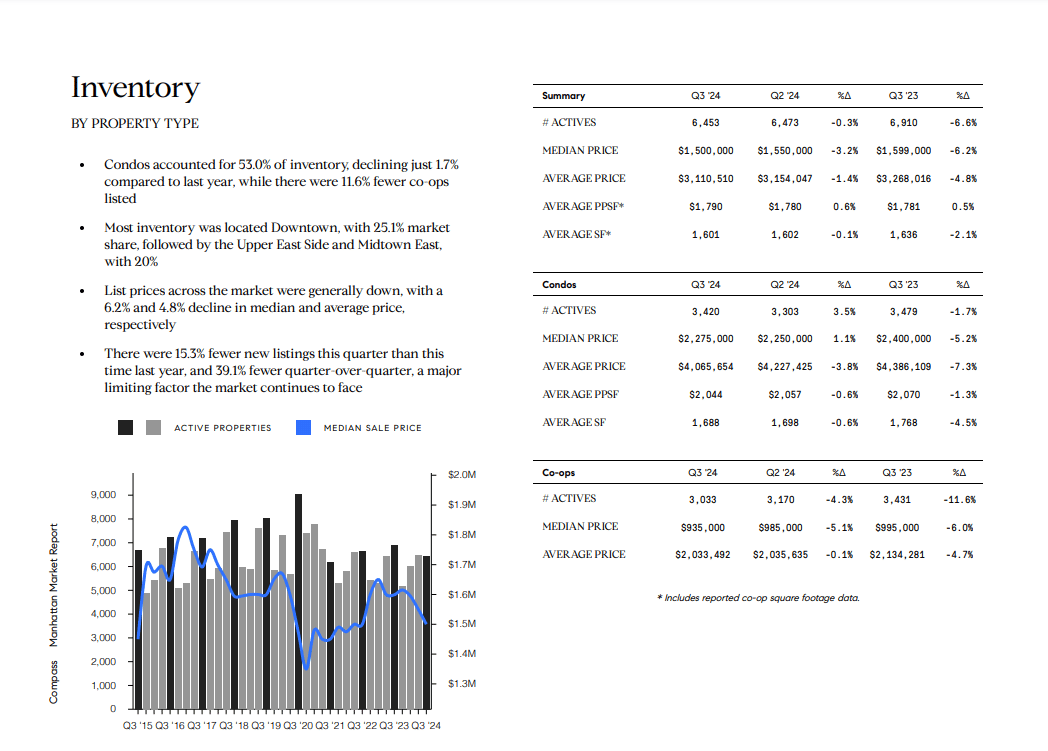Click Condos actives value 3,479
Image resolution: width=1048 pixels, height=751 pixels.
click(904, 312)
